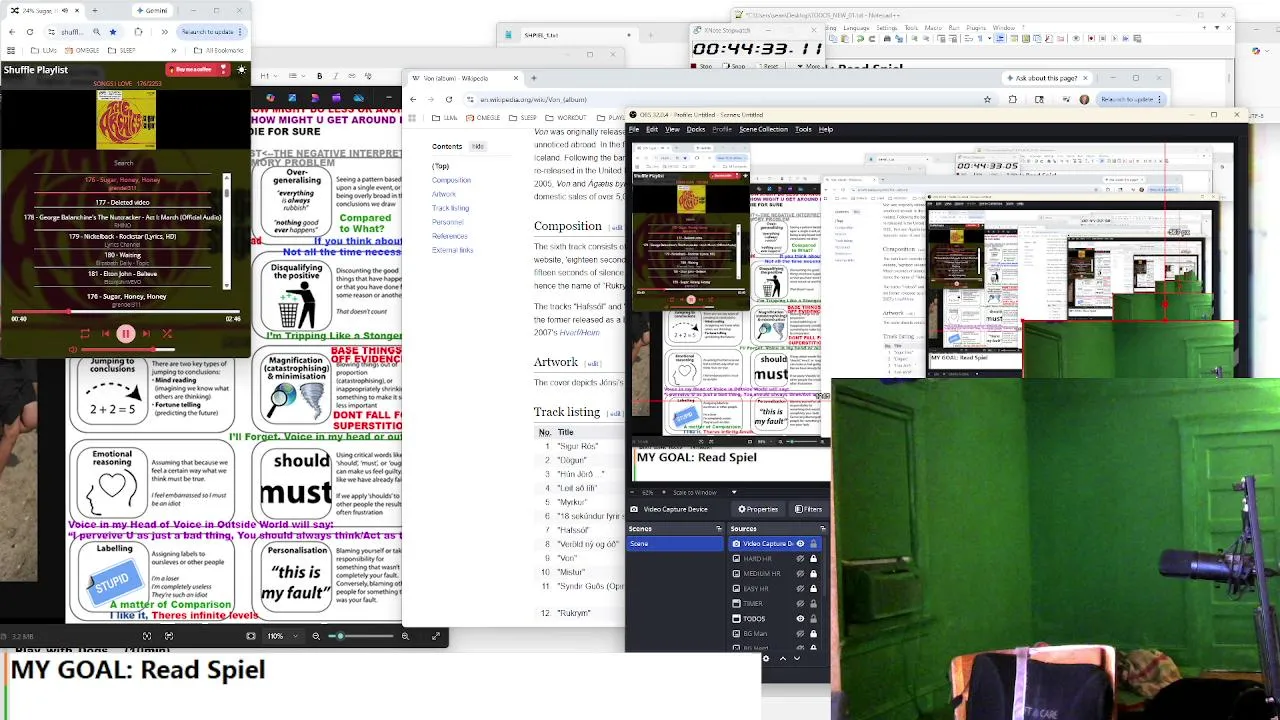
Task: Reload the Wikipedia page
Action: point(449,99)
